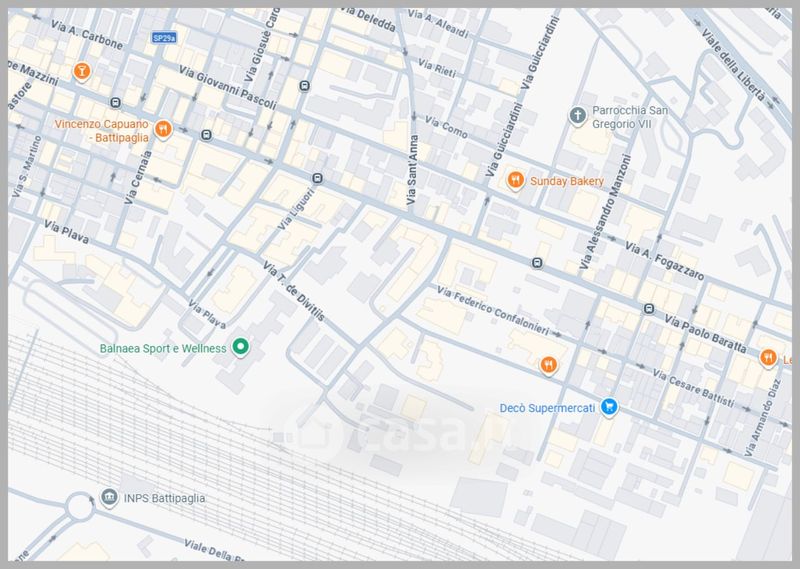This screenshot has height=569, width=800.
Task: Open the Decò Supermercati place label
Action: coord(548,408)
